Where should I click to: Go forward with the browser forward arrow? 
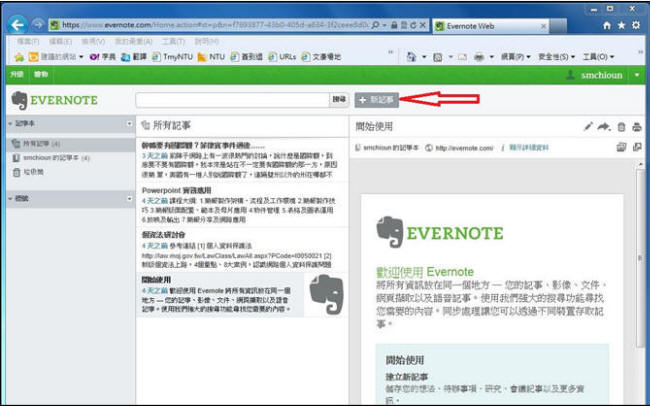click(37, 25)
